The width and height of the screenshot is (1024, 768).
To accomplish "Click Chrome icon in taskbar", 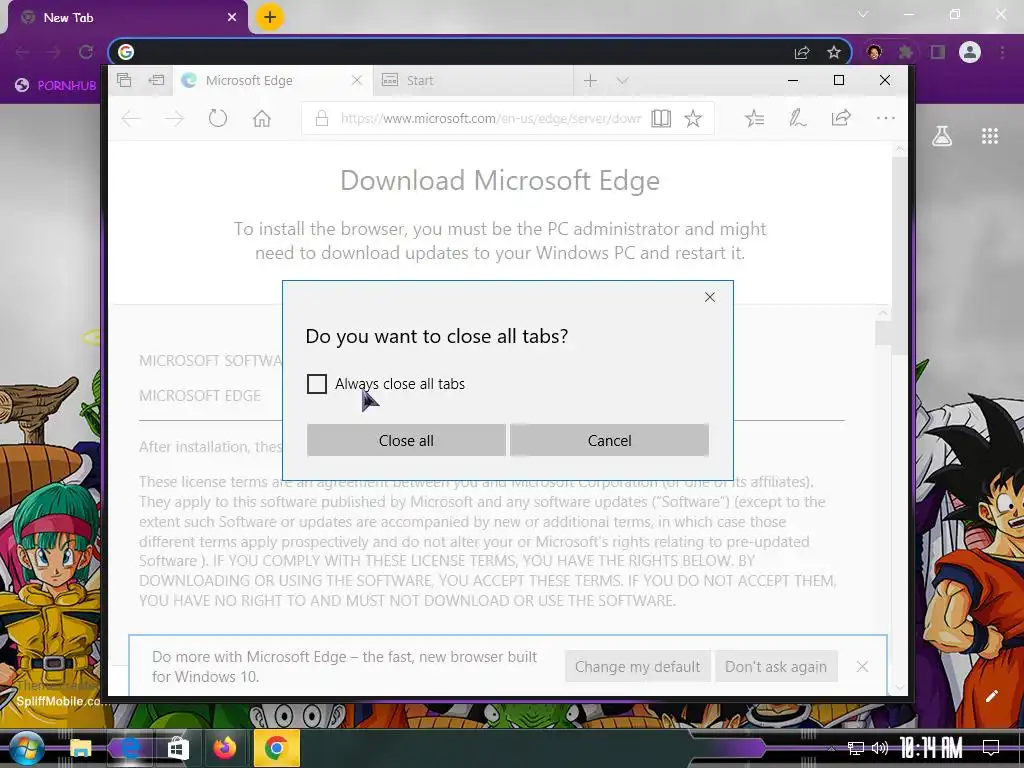I will [x=276, y=748].
